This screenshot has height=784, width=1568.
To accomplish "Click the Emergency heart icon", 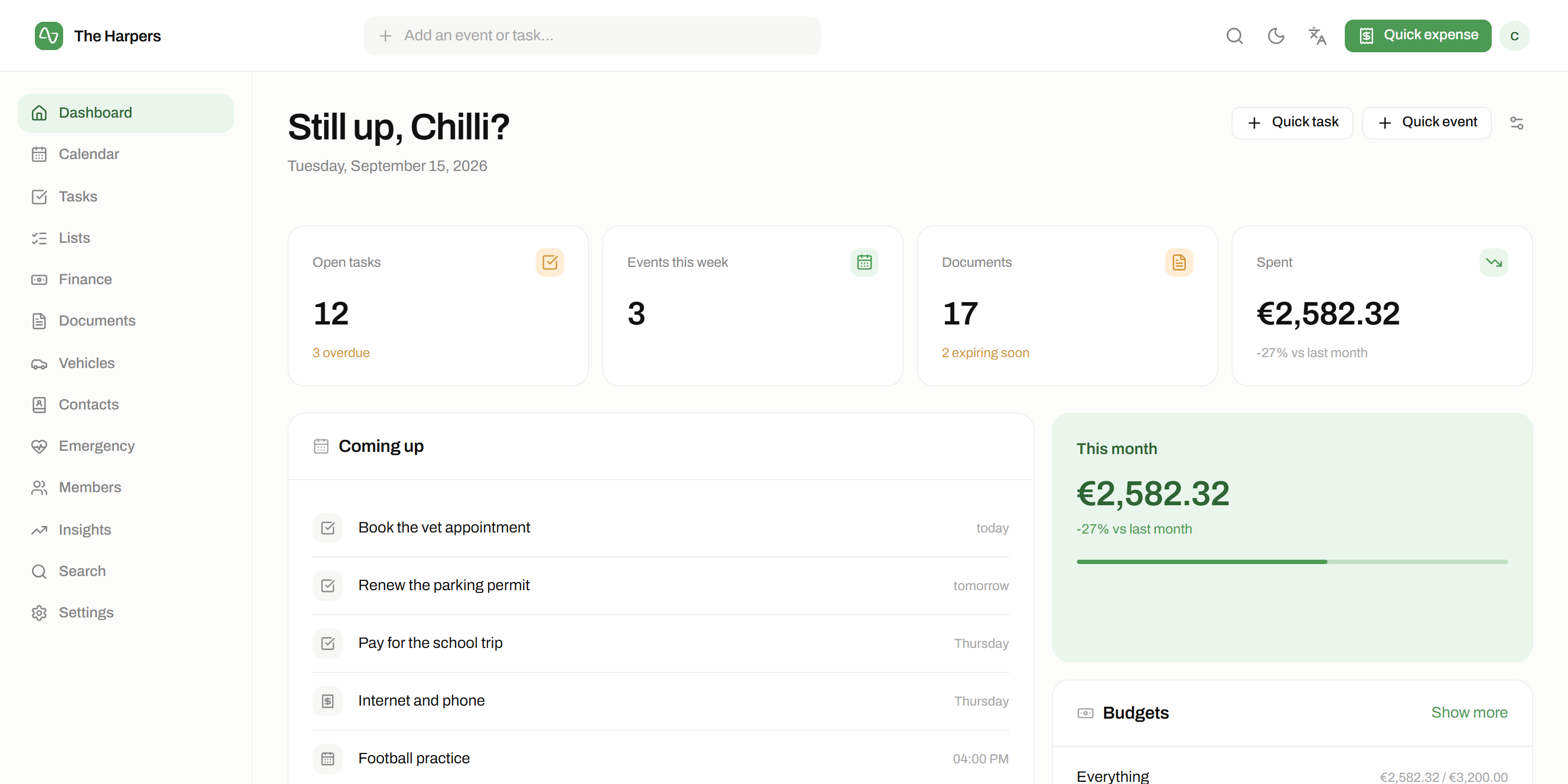I will (39, 446).
